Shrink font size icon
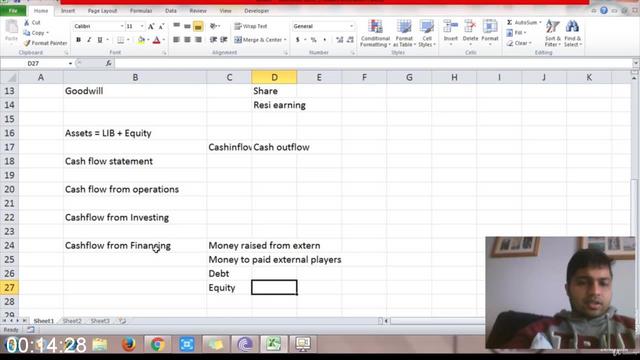This screenshot has height=360, width=640. [x=161, y=26]
